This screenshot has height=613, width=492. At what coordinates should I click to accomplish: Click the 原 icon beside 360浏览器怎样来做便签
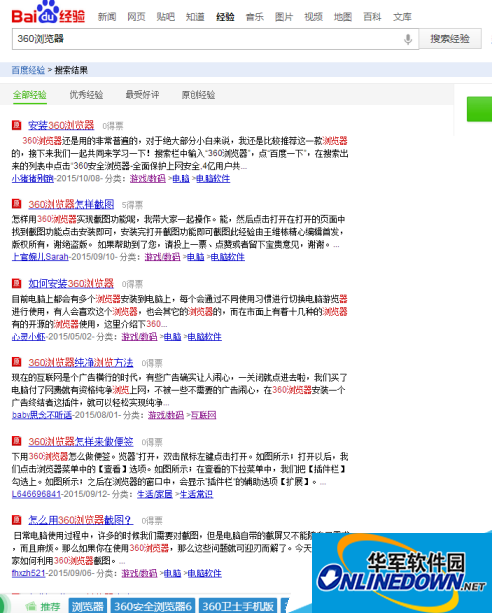(16, 441)
